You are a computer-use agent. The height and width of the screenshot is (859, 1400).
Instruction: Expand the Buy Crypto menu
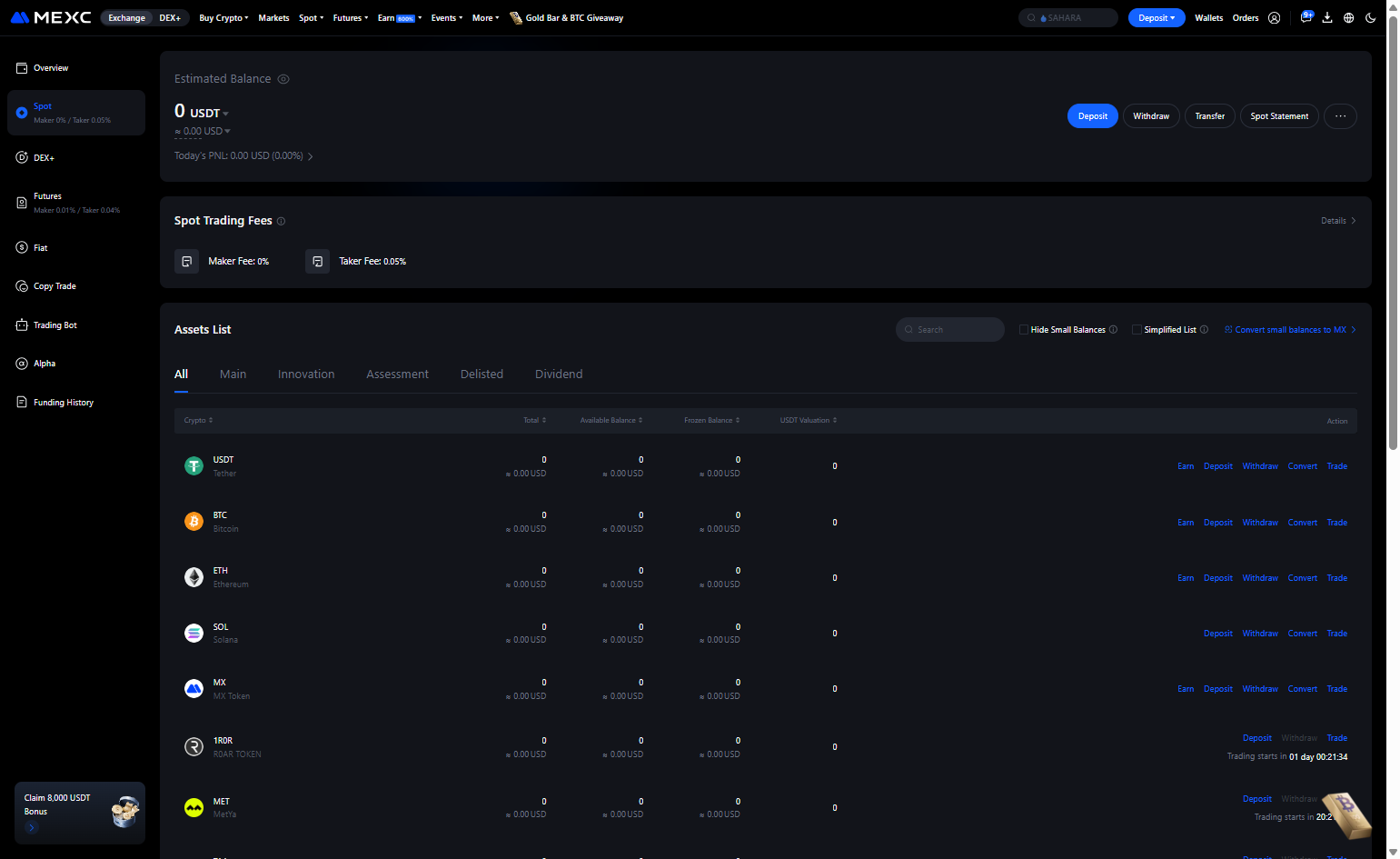coord(223,18)
